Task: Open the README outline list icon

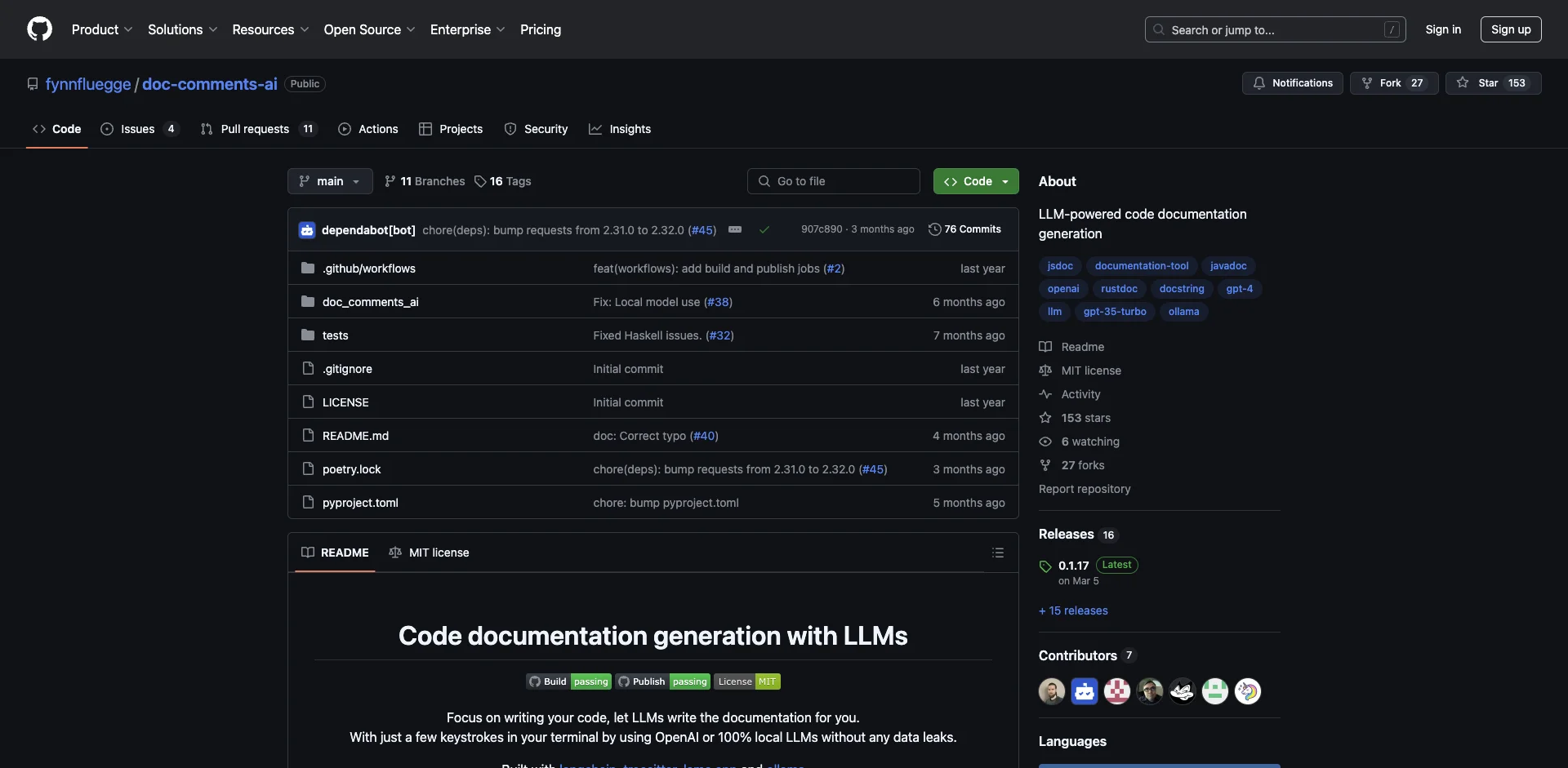Action: (998, 553)
